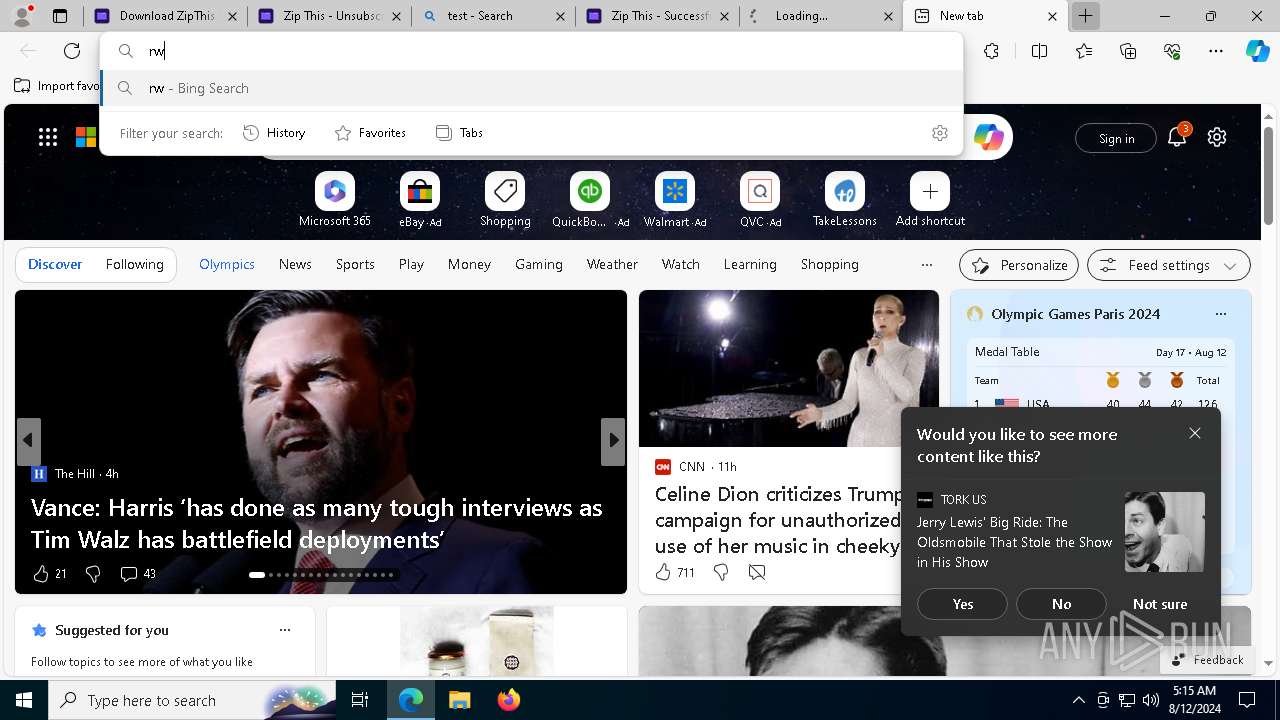Switch to test - Search tab

click(x=494, y=16)
